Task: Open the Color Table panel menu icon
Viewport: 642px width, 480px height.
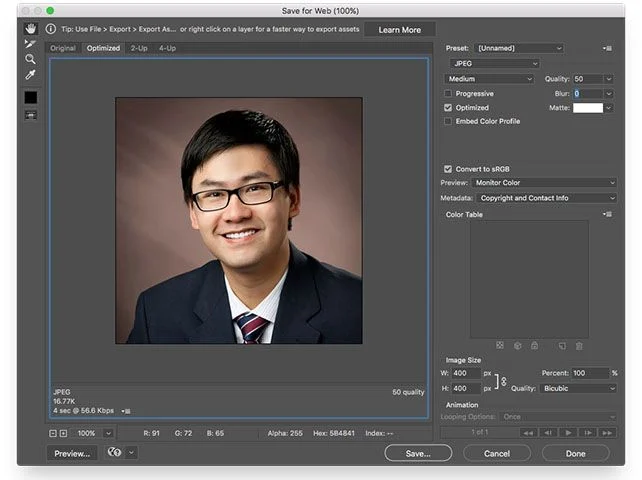Action: pyautogui.click(x=607, y=214)
